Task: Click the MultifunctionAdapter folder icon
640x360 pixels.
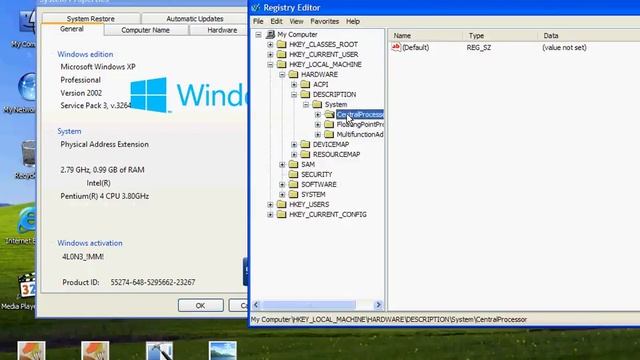Action: pyautogui.click(x=329, y=134)
